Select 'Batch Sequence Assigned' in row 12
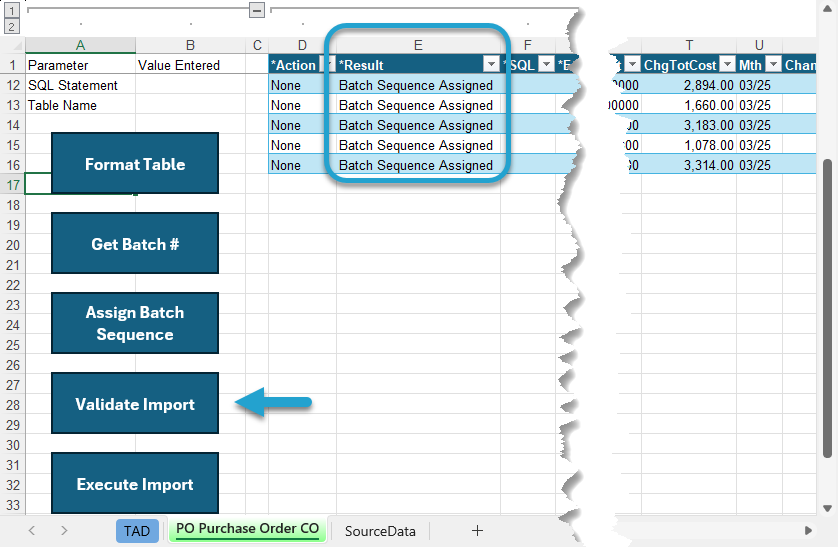This screenshot has height=547, width=838. tap(418, 85)
